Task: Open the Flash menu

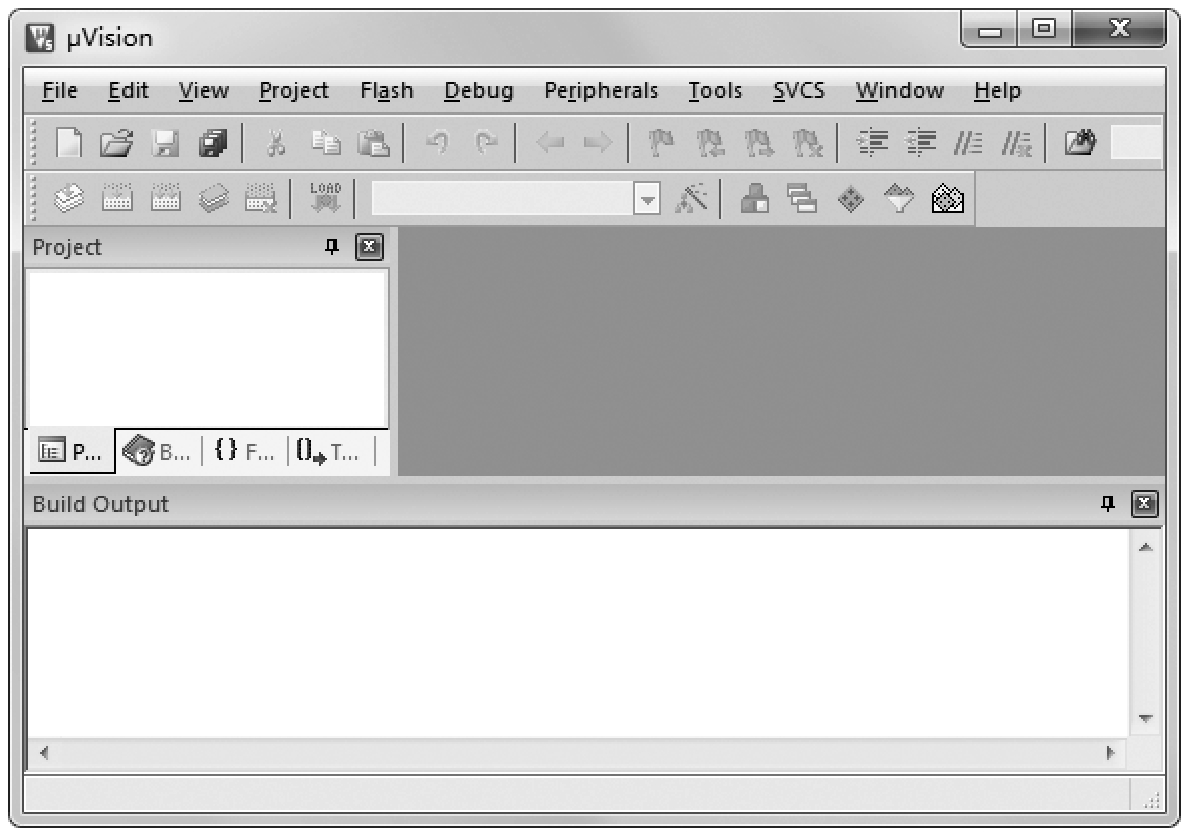Action: [386, 91]
